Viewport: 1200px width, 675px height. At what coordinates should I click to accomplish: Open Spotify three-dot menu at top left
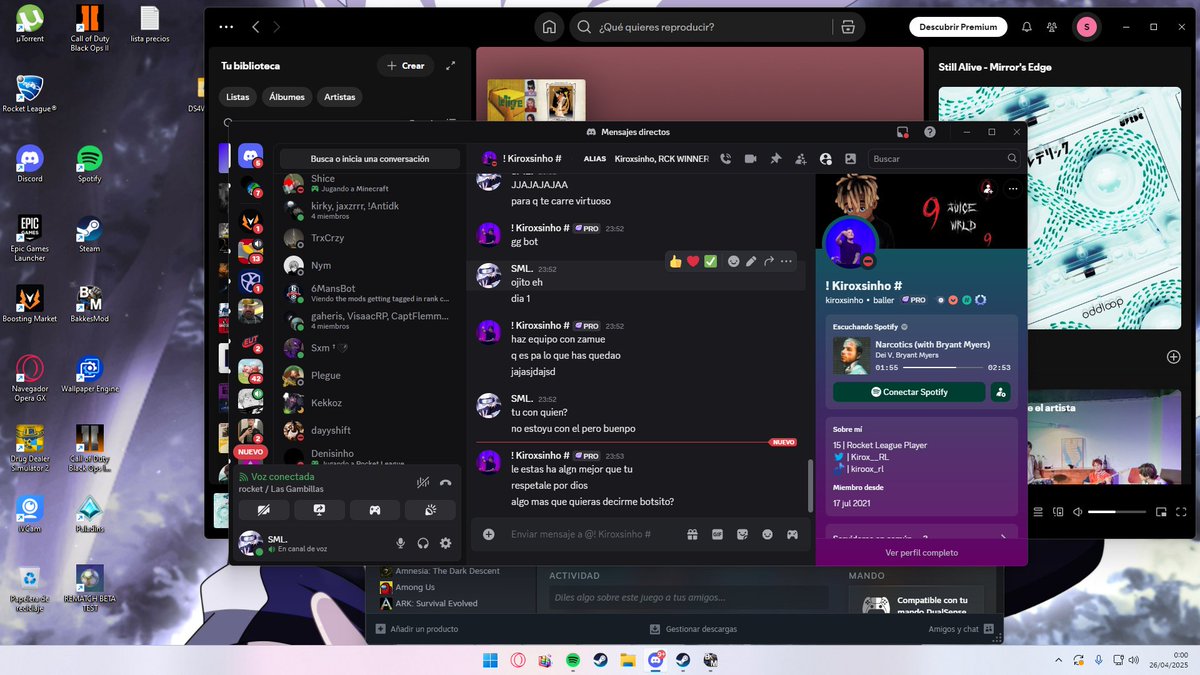pos(226,27)
